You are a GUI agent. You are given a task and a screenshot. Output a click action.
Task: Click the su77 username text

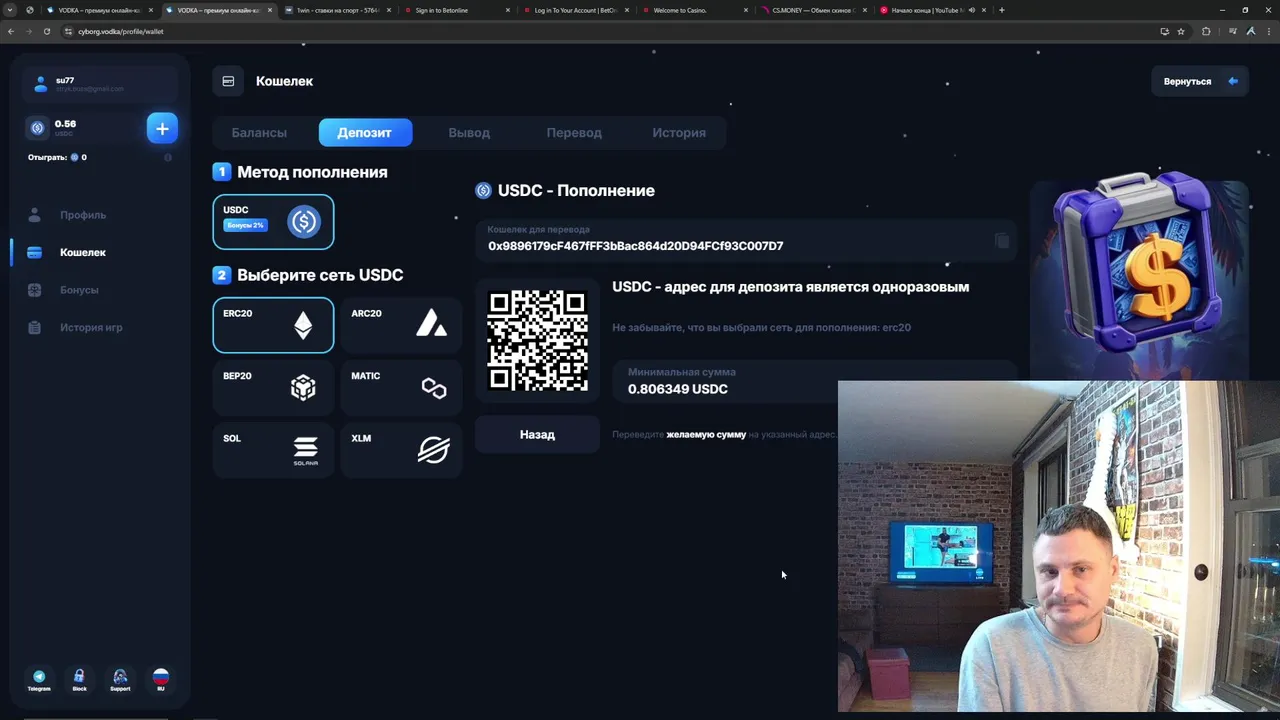click(x=65, y=80)
